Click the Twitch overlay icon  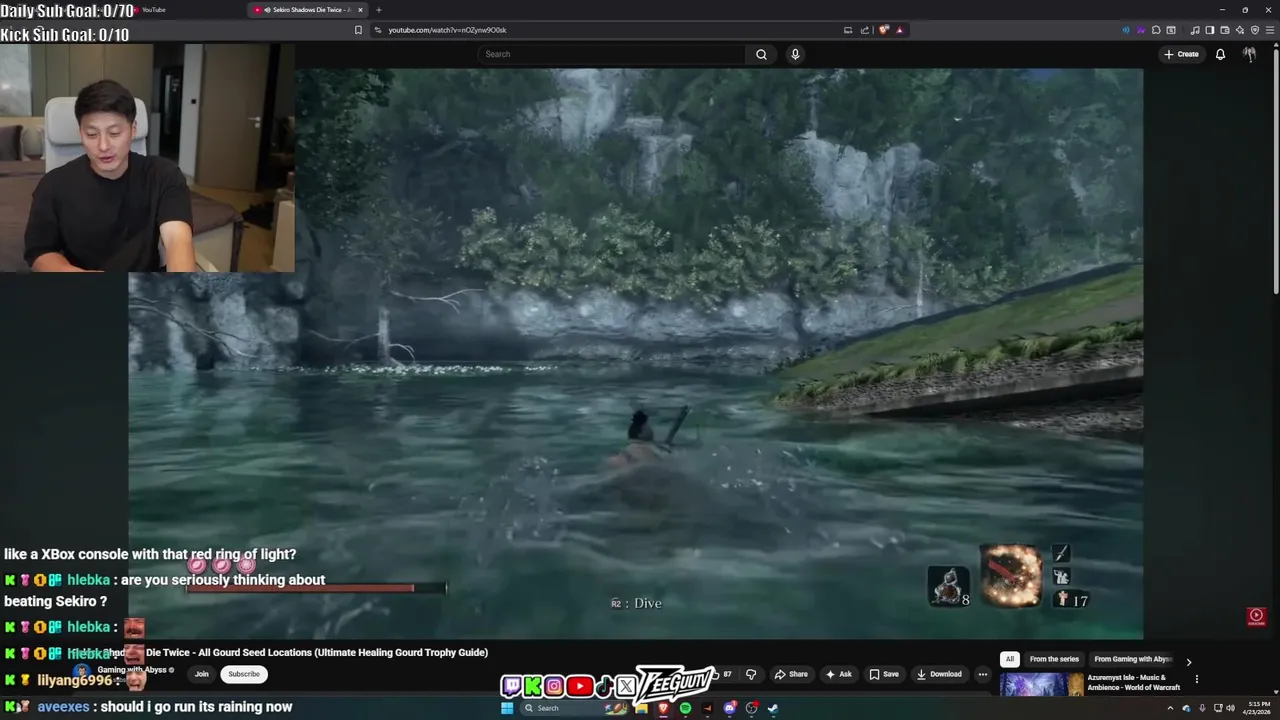pos(512,686)
